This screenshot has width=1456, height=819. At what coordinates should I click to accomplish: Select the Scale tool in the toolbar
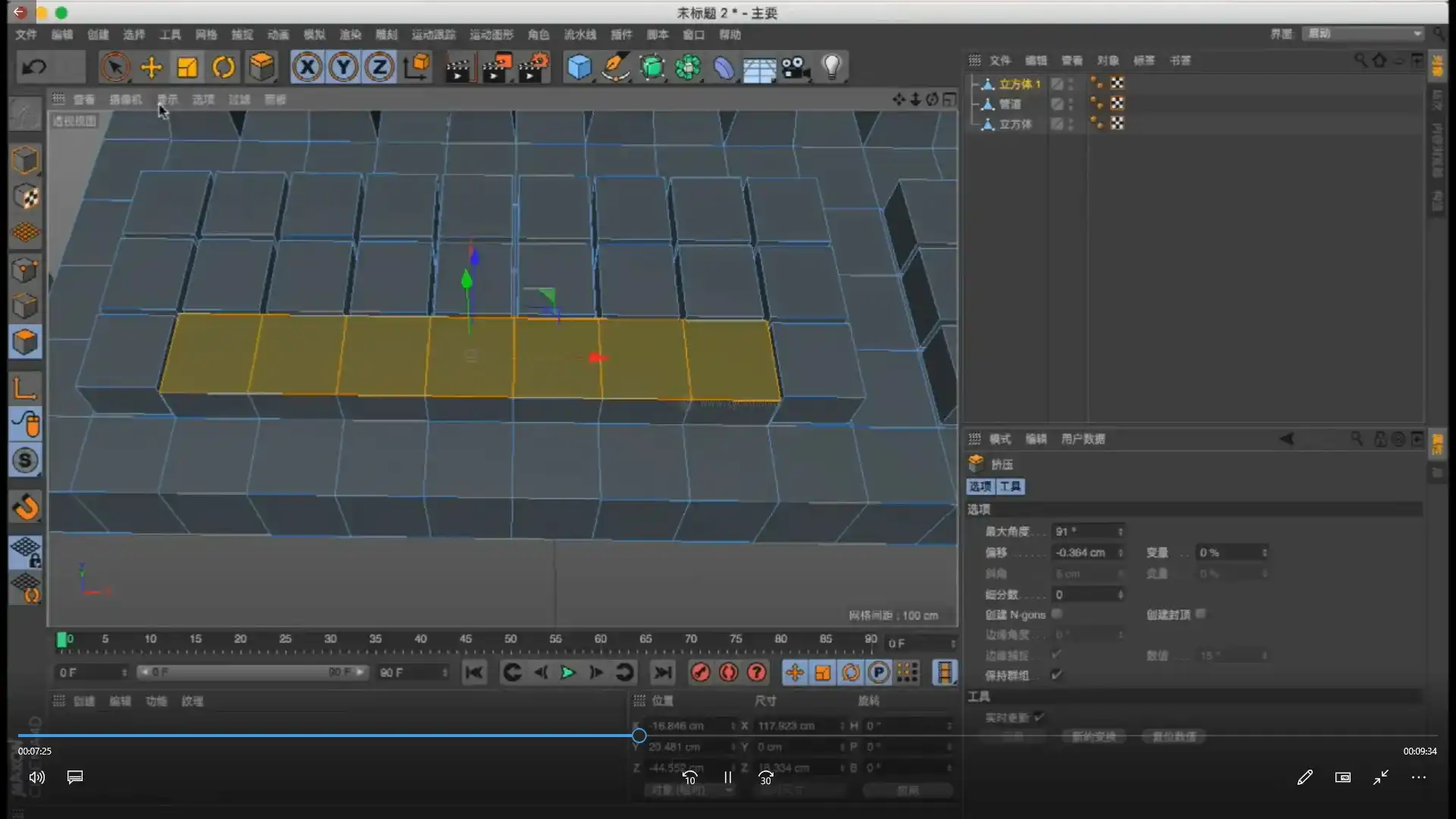click(x=187, y=67)
